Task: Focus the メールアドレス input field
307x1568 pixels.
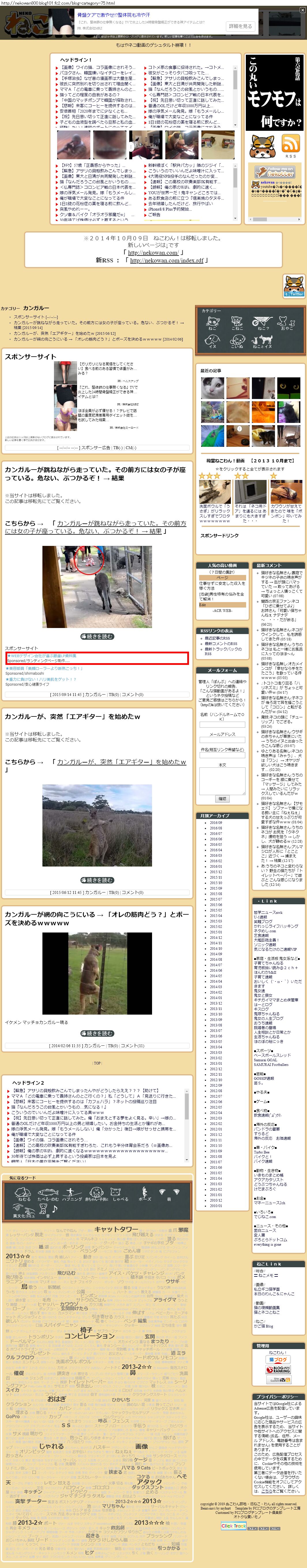Action: pos(222,739)
